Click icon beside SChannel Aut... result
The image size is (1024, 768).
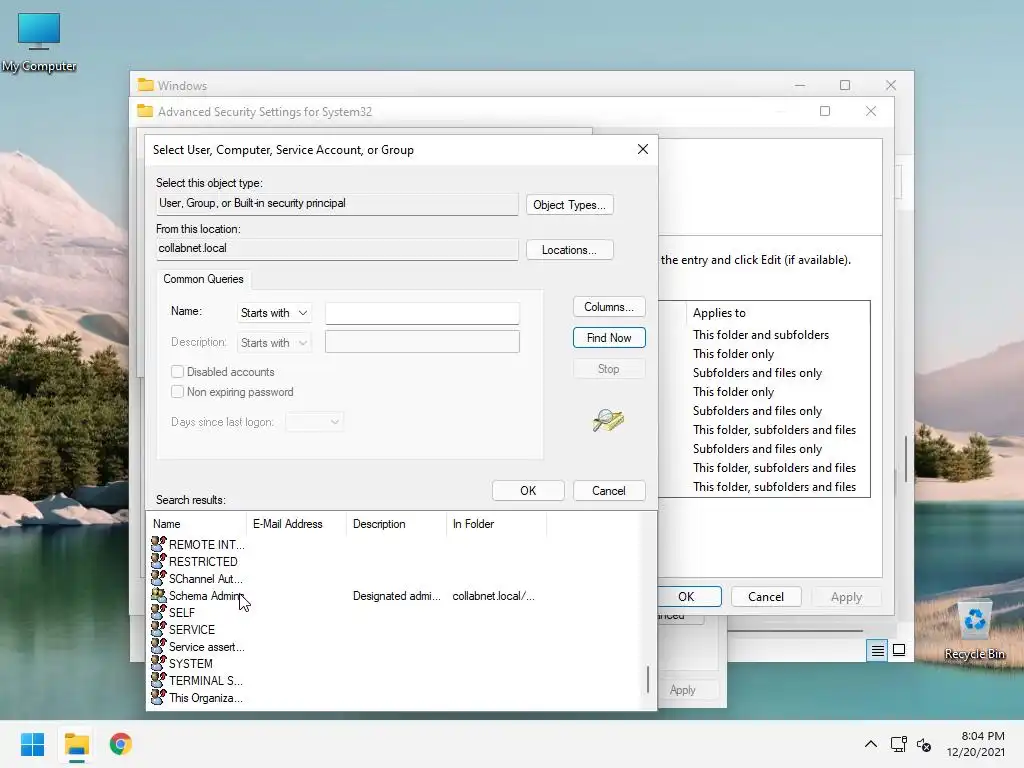pyautogui.click(x=159, y=577)
